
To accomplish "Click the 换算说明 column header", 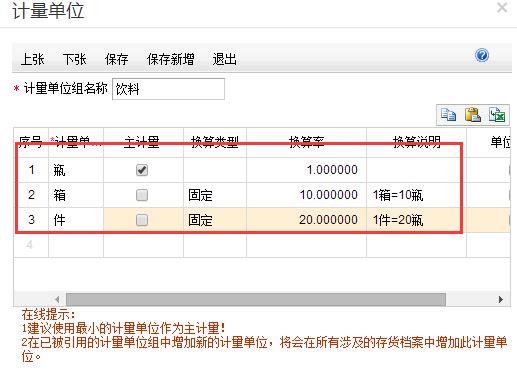I will [x=416, y=142].
